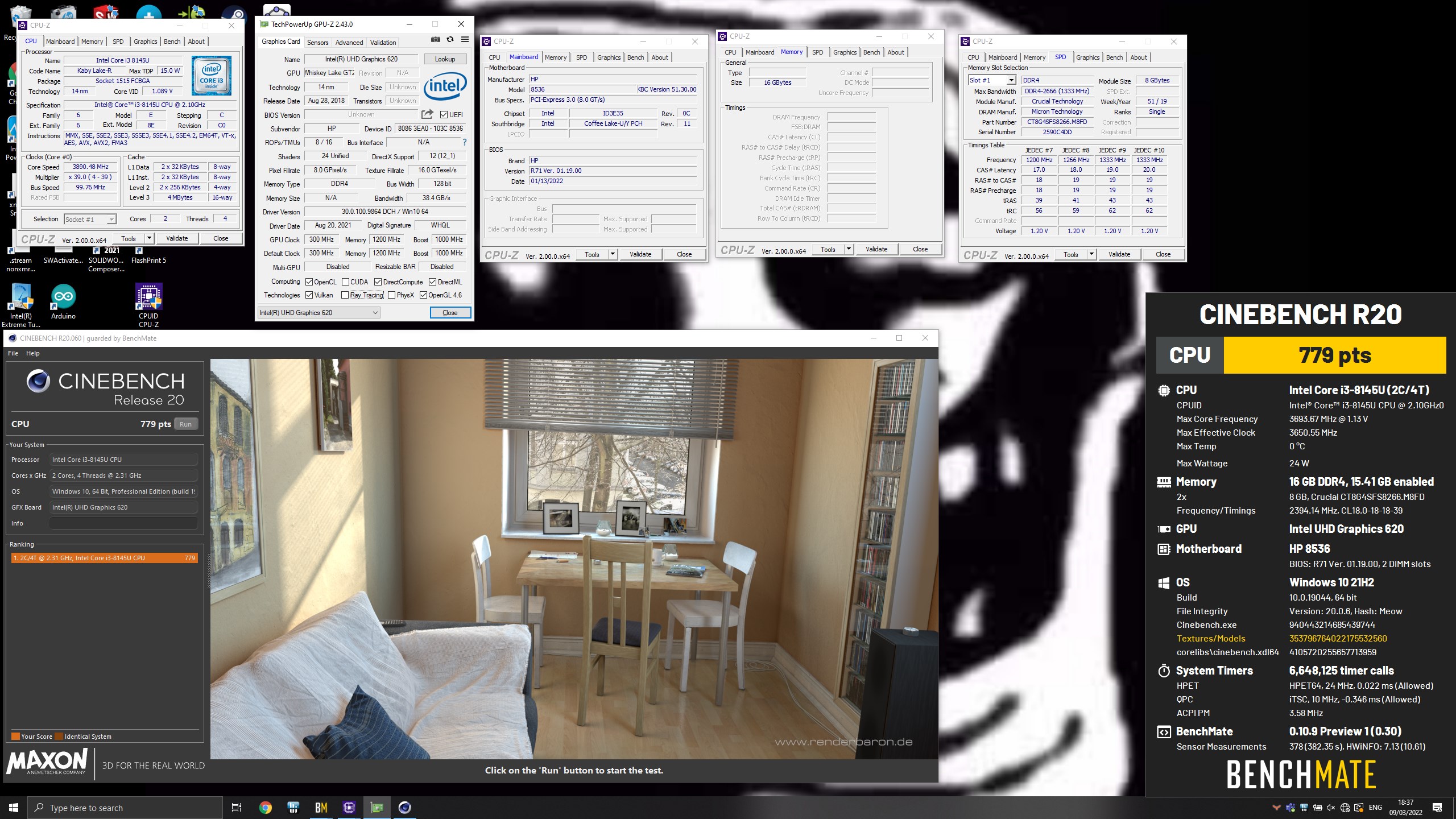1456x819 pixels.
Task: Switch to Cinebench taskbar icon
Action: 404,808
